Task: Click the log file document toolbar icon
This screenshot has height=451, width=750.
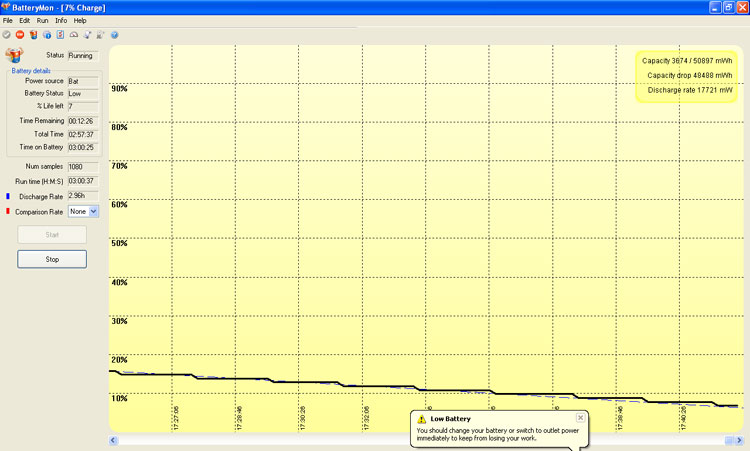Action: (60, 35)
